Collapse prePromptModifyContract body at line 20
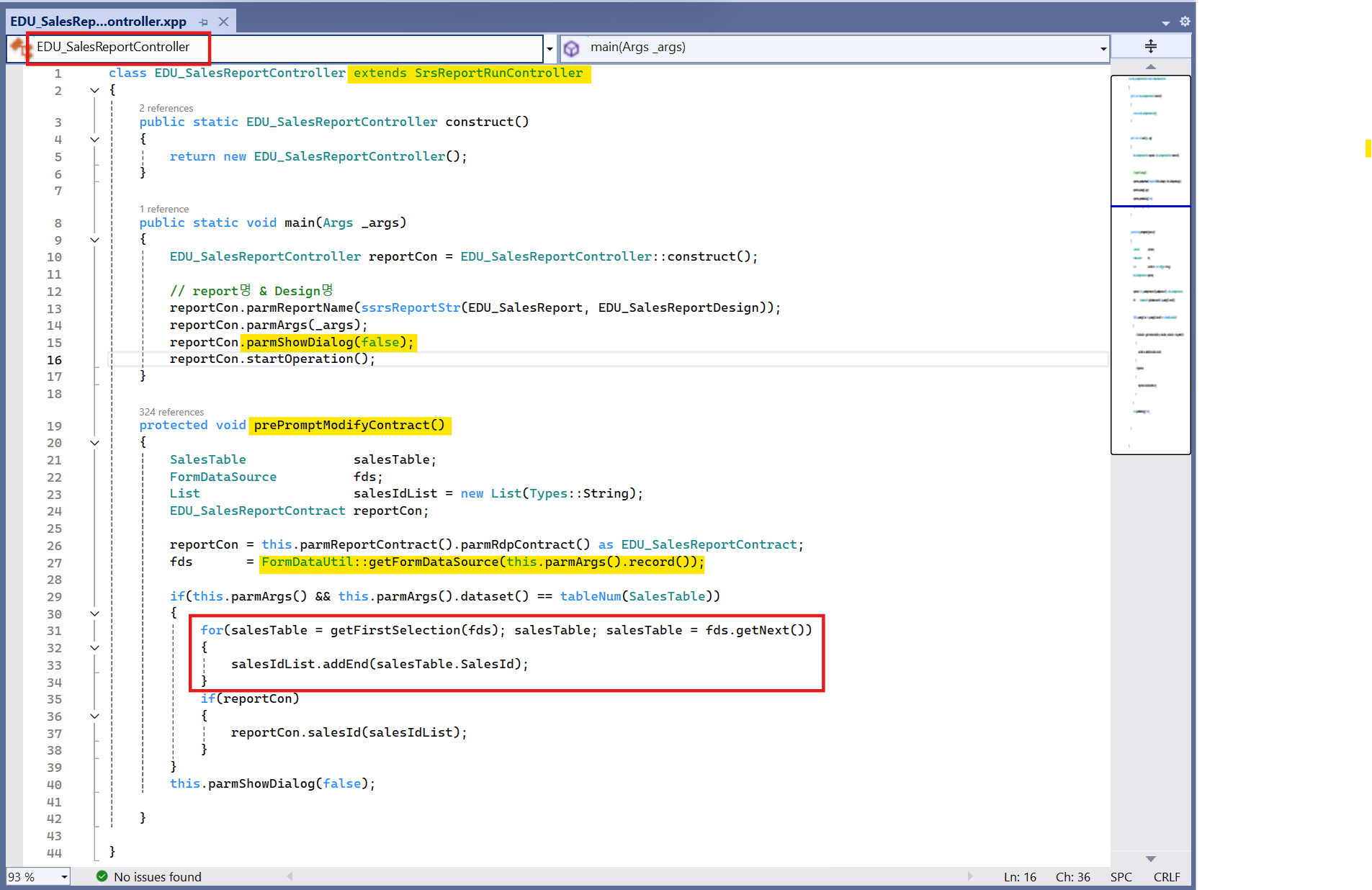This screenshot has width=1372, height=890. (94, 443)
